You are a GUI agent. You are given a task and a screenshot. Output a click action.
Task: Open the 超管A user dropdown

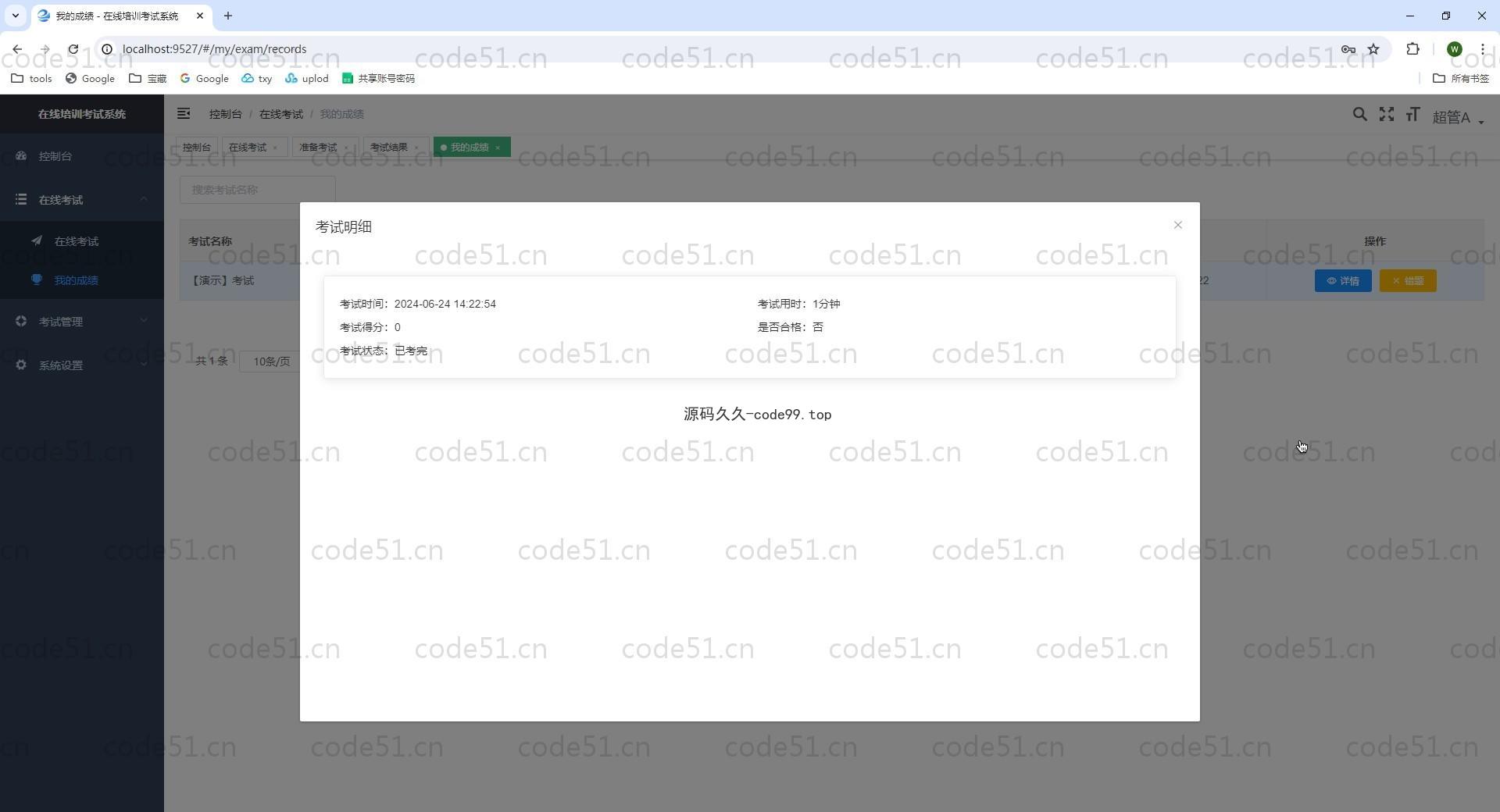coord(1458,117)
